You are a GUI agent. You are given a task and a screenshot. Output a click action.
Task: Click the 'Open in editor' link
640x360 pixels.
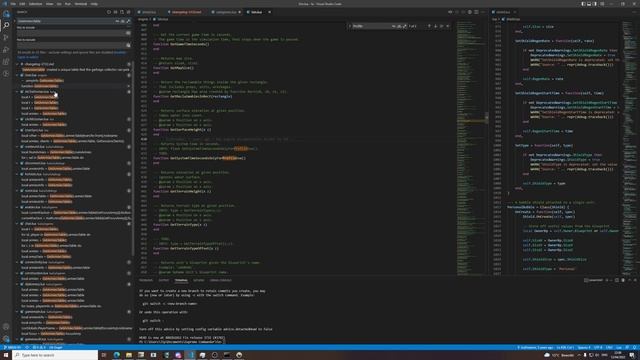point(28,57)
